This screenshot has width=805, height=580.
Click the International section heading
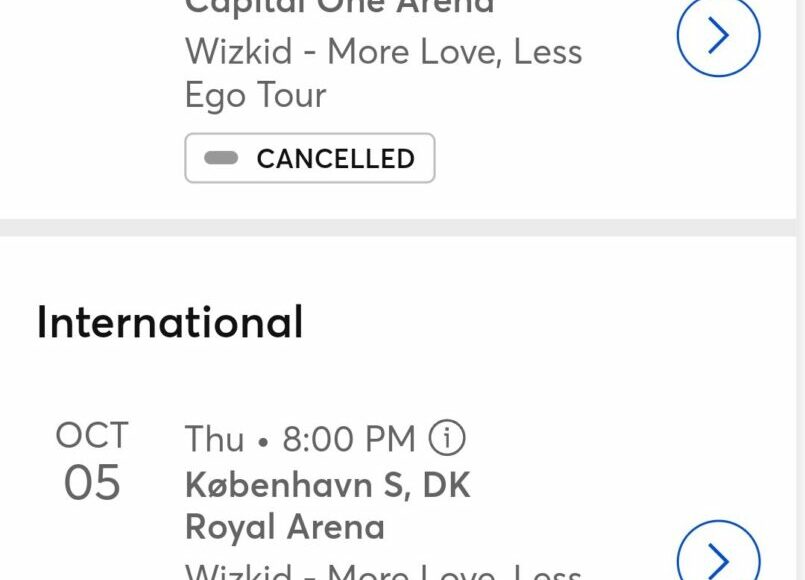[170, 322]
